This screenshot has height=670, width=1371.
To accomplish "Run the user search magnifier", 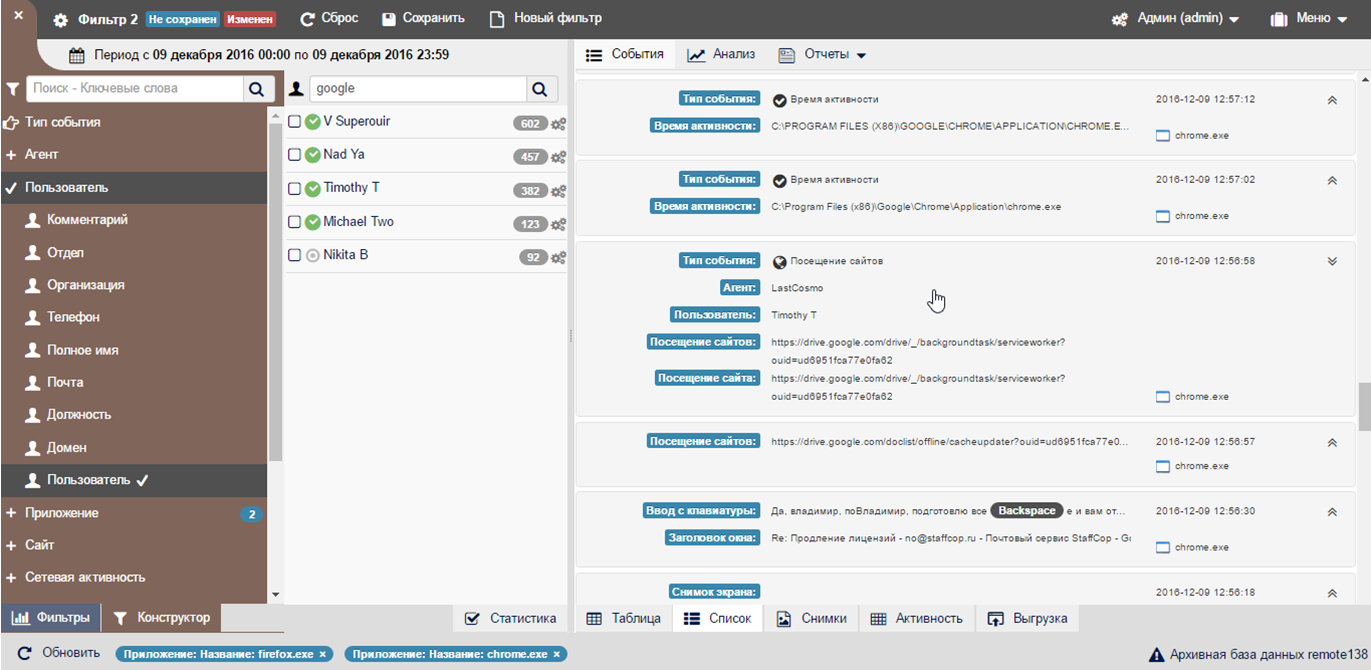I will pos(540,89).
